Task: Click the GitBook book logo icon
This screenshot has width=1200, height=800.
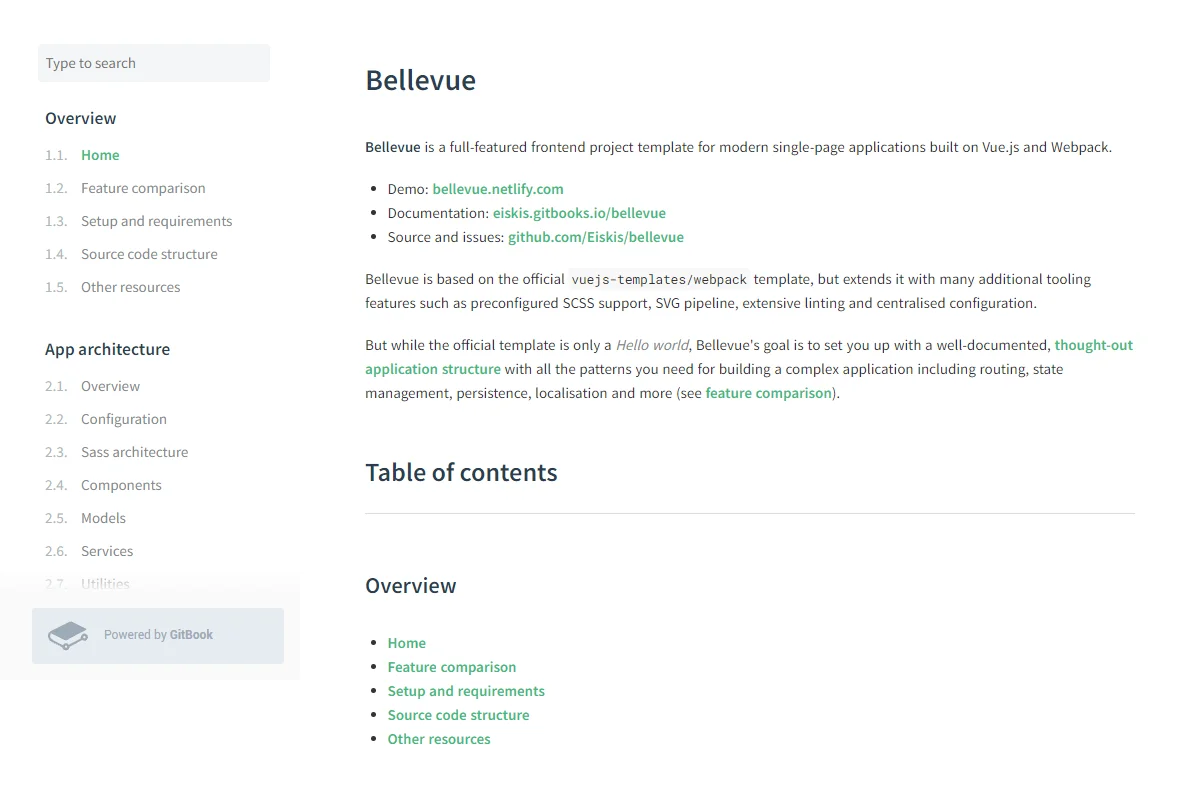Action: (68, 635)
